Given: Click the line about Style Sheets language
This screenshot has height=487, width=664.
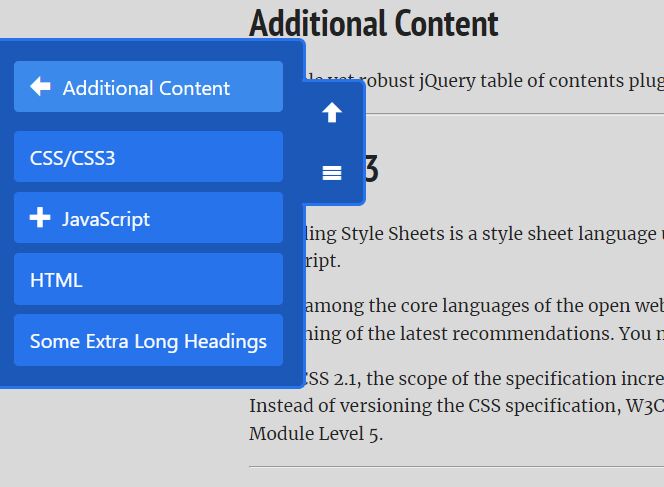Looking at the screenshot, I should 484,234.
